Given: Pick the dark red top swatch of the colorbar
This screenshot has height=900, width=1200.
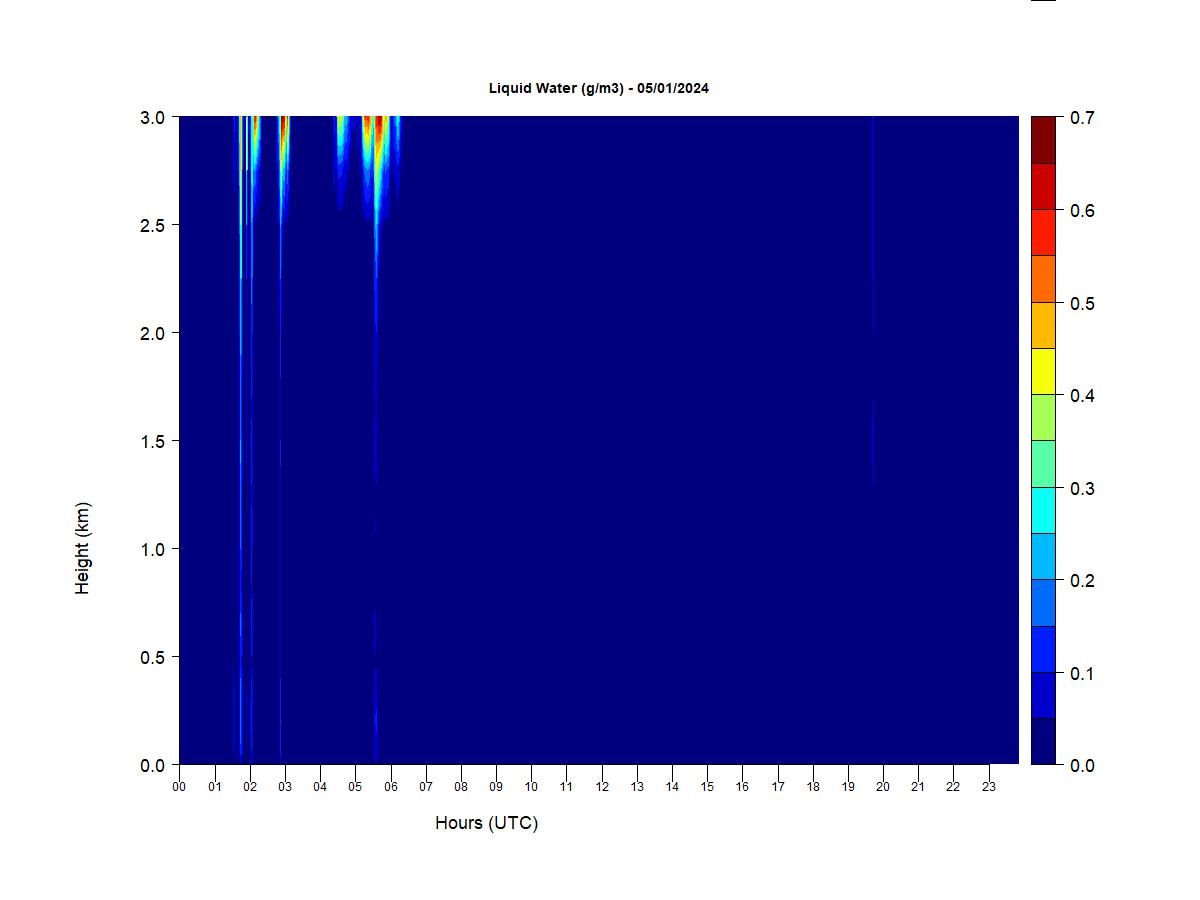Looking at the screenshot, I should (x=1043, y=140).
